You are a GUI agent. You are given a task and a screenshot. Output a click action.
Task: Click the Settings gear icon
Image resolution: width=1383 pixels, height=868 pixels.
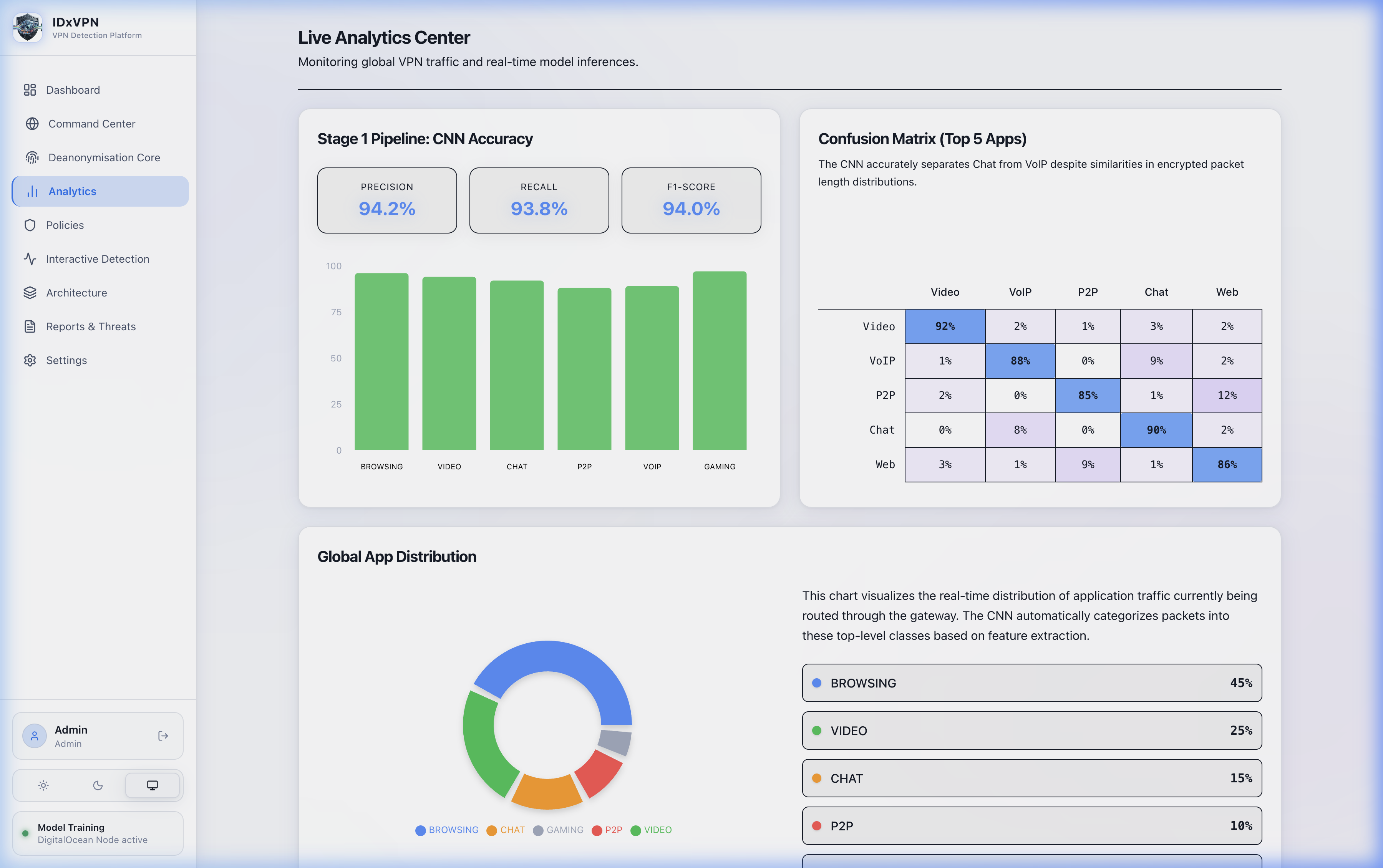[30, 361]
